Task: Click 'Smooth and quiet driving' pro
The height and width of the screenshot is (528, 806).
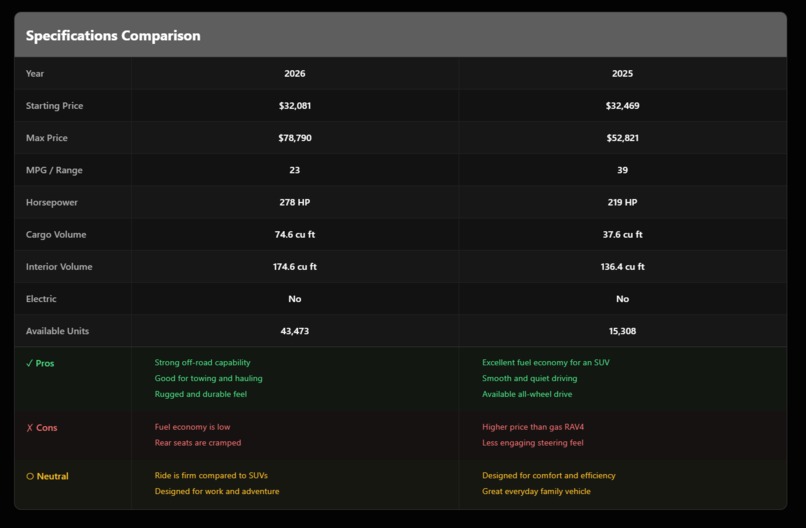Action: click(529, 378)
